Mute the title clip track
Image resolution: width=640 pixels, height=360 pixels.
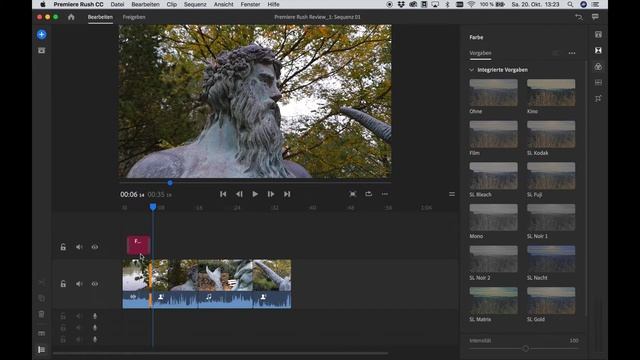coord(79,247)
